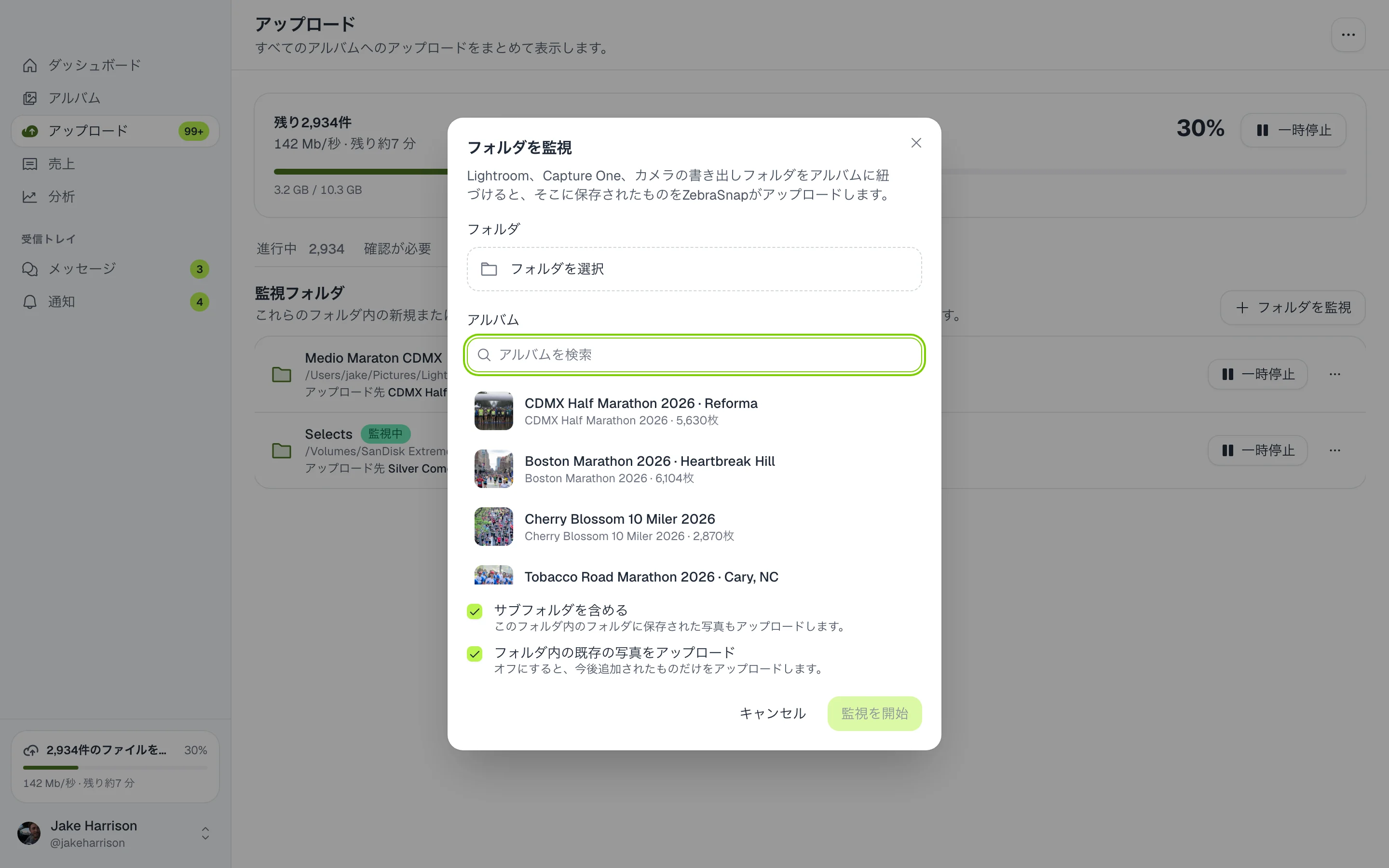Toggle フォルダ内の既存の写真をアップロード checkbox
Viewport: 1389px width, 868px height.
coord(475,654)
